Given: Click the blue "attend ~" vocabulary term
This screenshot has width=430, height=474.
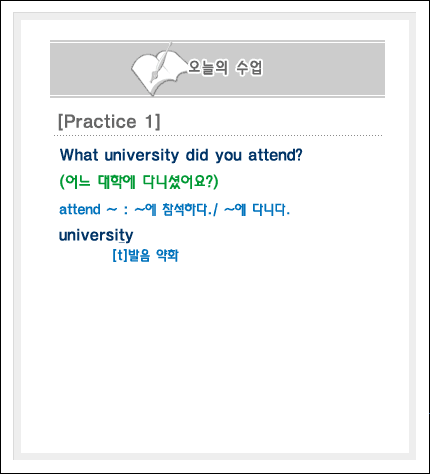Looking at the screenshot, I should click(88, 210).
